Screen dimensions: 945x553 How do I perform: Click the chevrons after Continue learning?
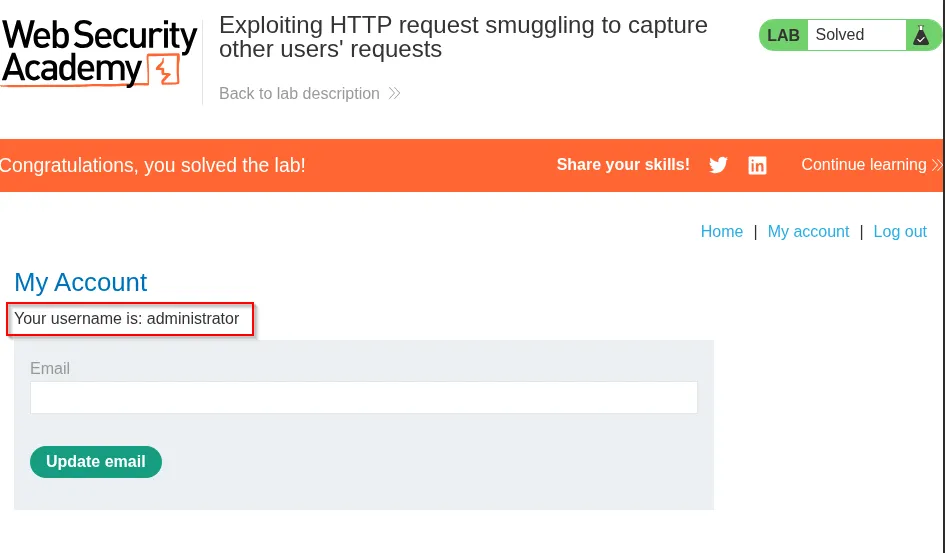coord(937,165)
